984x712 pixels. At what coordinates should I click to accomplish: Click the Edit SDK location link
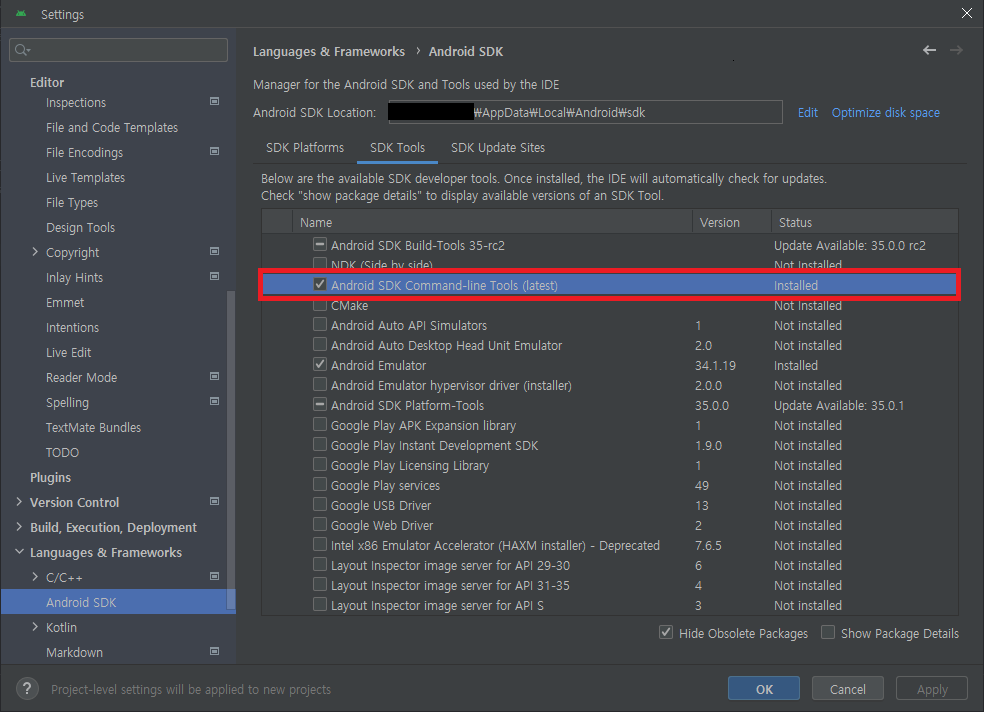[x=808, y=112]
